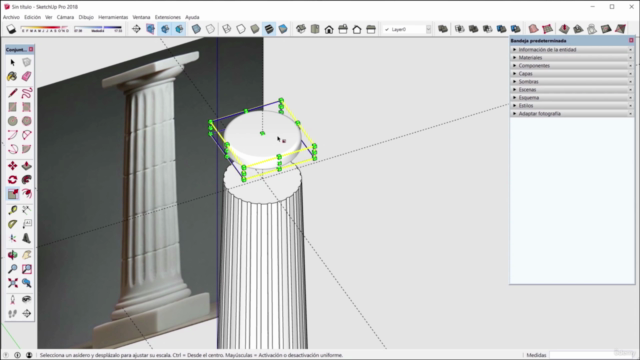Select the Follow Me tool

coord(27,180)
